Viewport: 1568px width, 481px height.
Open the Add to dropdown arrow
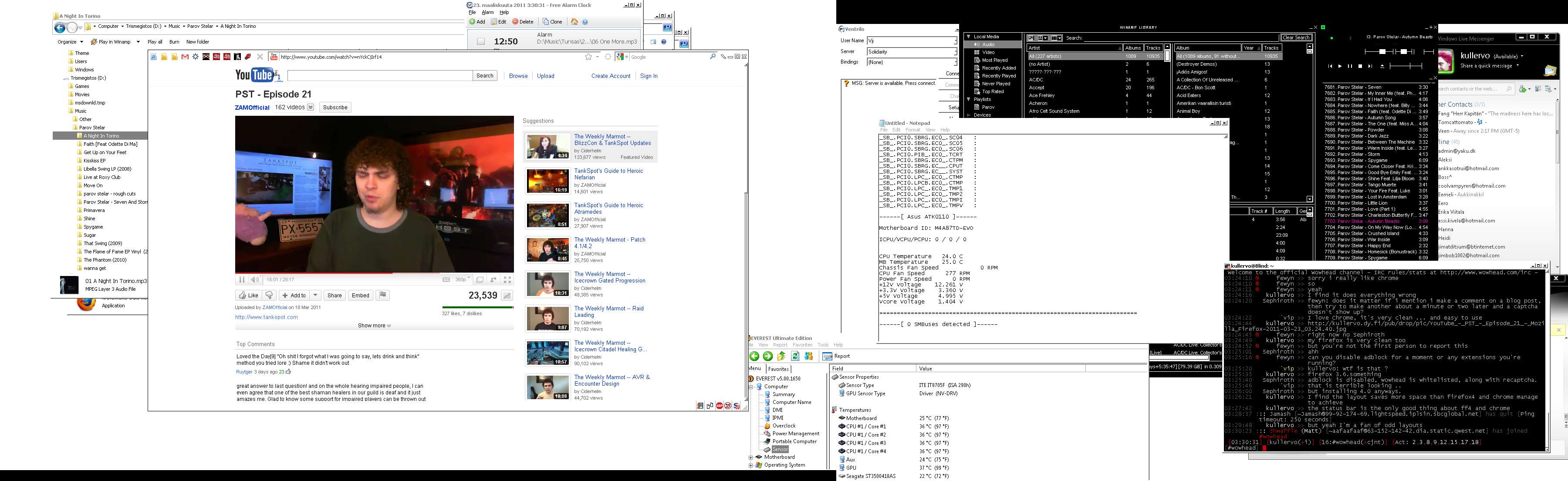coord(315,296)
